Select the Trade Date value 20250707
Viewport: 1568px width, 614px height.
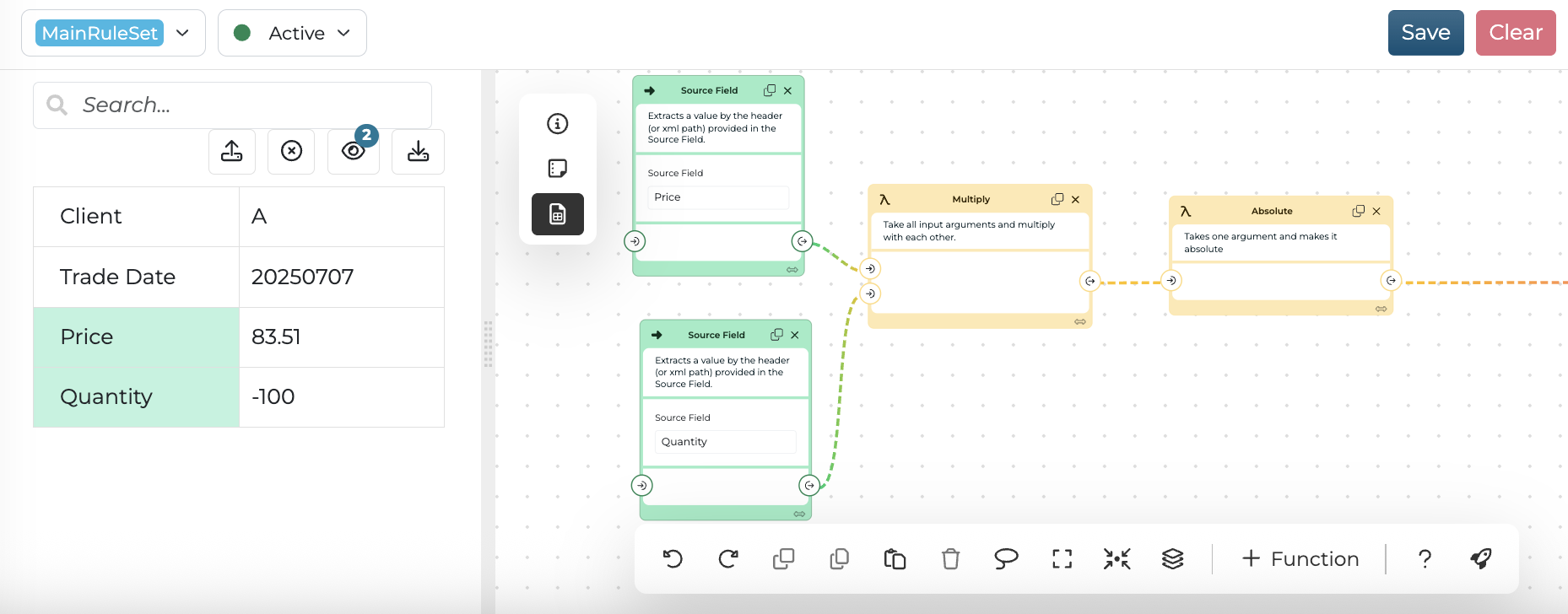coord(302,277)
